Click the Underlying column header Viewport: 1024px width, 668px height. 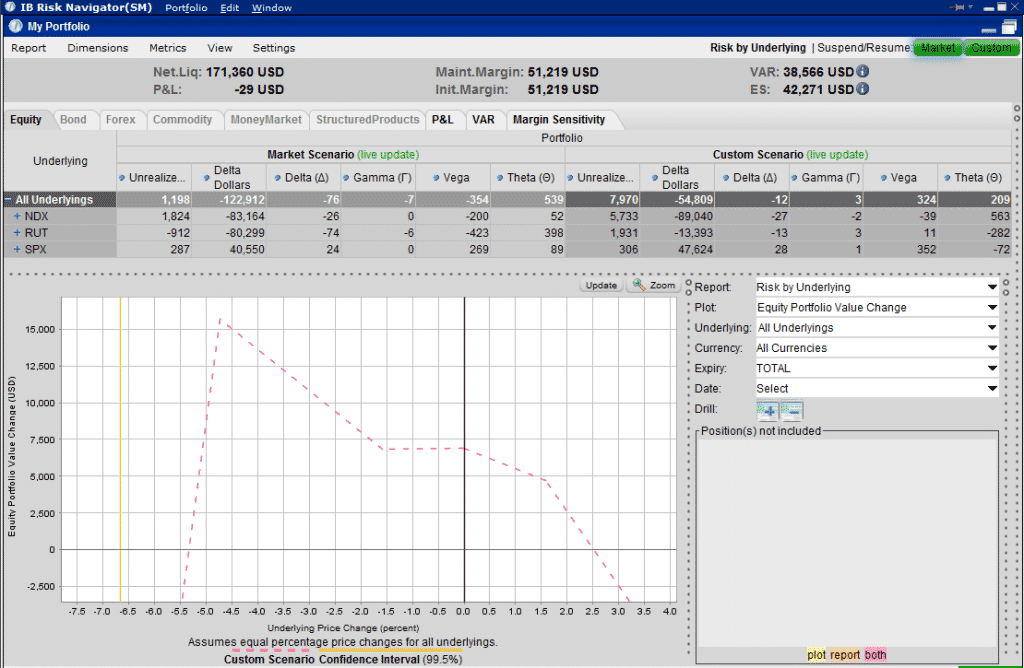point(60,161)
